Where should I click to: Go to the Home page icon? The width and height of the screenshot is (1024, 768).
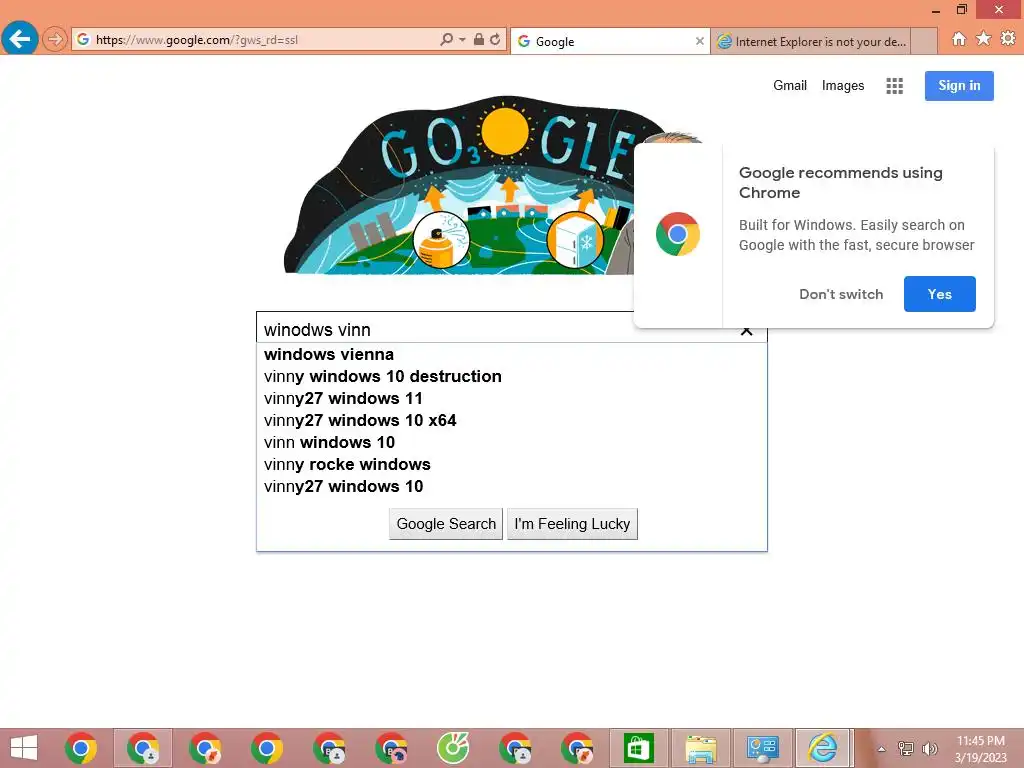[959, 39]
